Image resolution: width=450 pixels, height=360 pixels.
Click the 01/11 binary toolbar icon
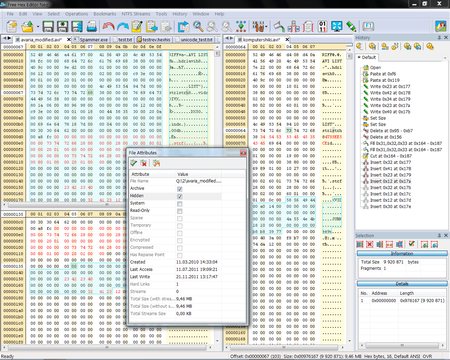point(322,26)
